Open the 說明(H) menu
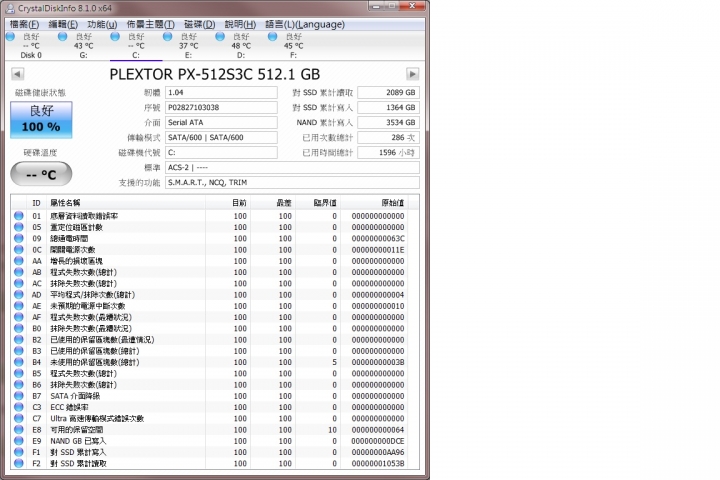The image size is (720, 480). point(240,24)
